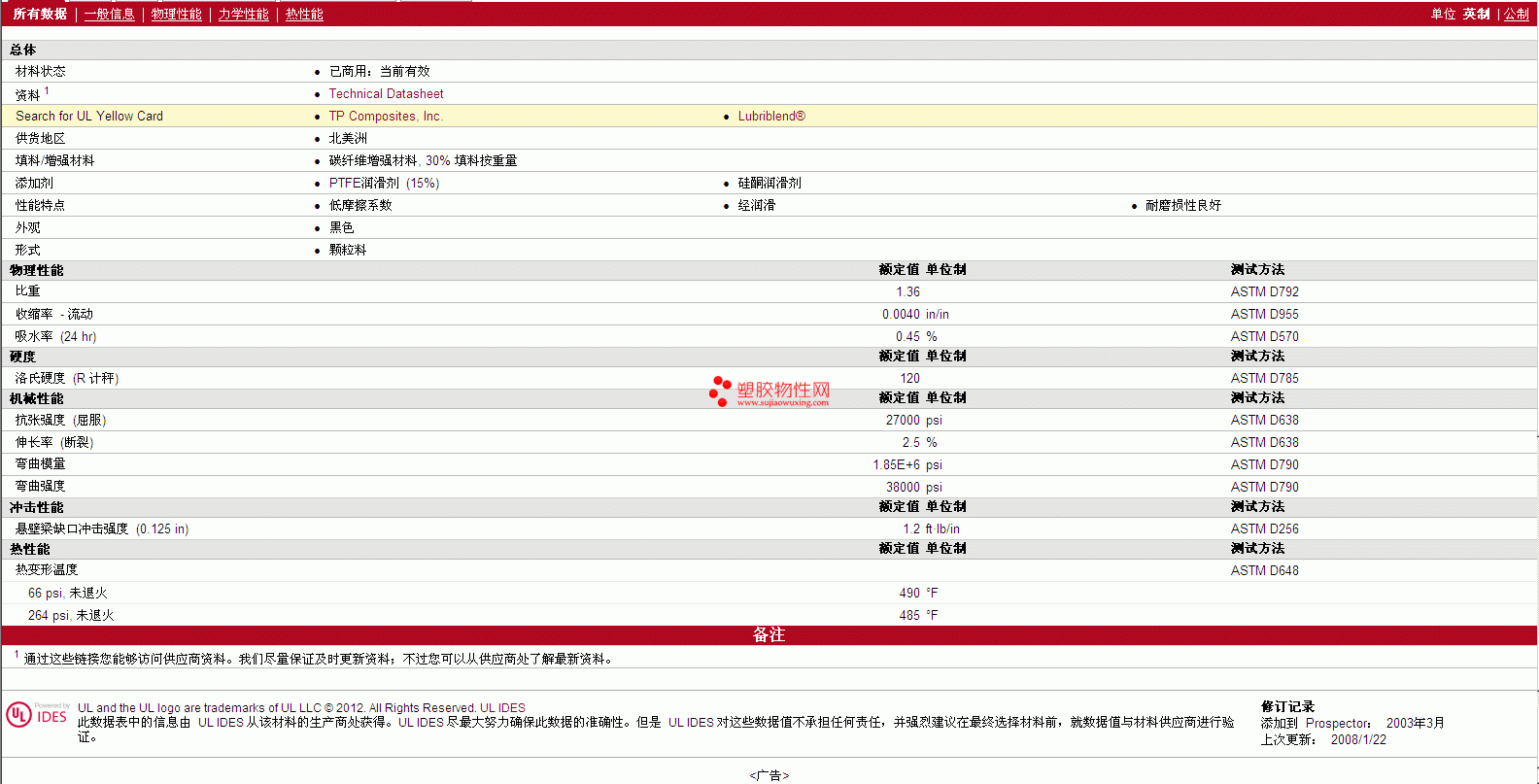The width and height of the screenshot is (1539, 784).
Task: Go to the 力学性能 tab
Action: tap(244, 14)
